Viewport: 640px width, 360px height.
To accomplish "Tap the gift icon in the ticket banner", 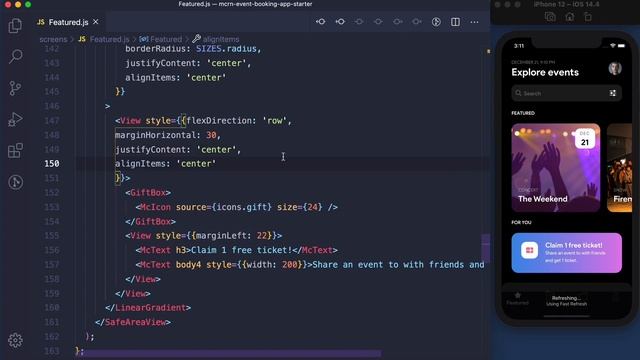I will click(x=529, y=250).
